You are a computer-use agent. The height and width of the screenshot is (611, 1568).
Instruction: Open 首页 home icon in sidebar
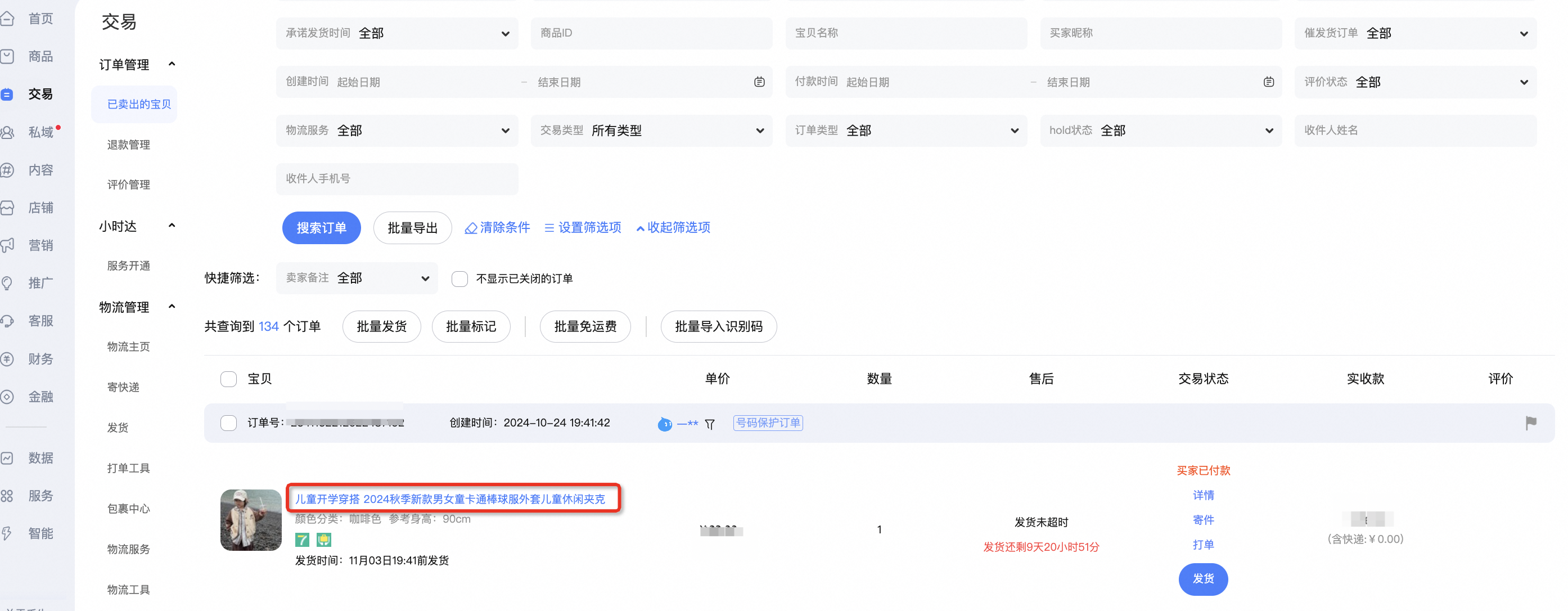tap(7, 19)
